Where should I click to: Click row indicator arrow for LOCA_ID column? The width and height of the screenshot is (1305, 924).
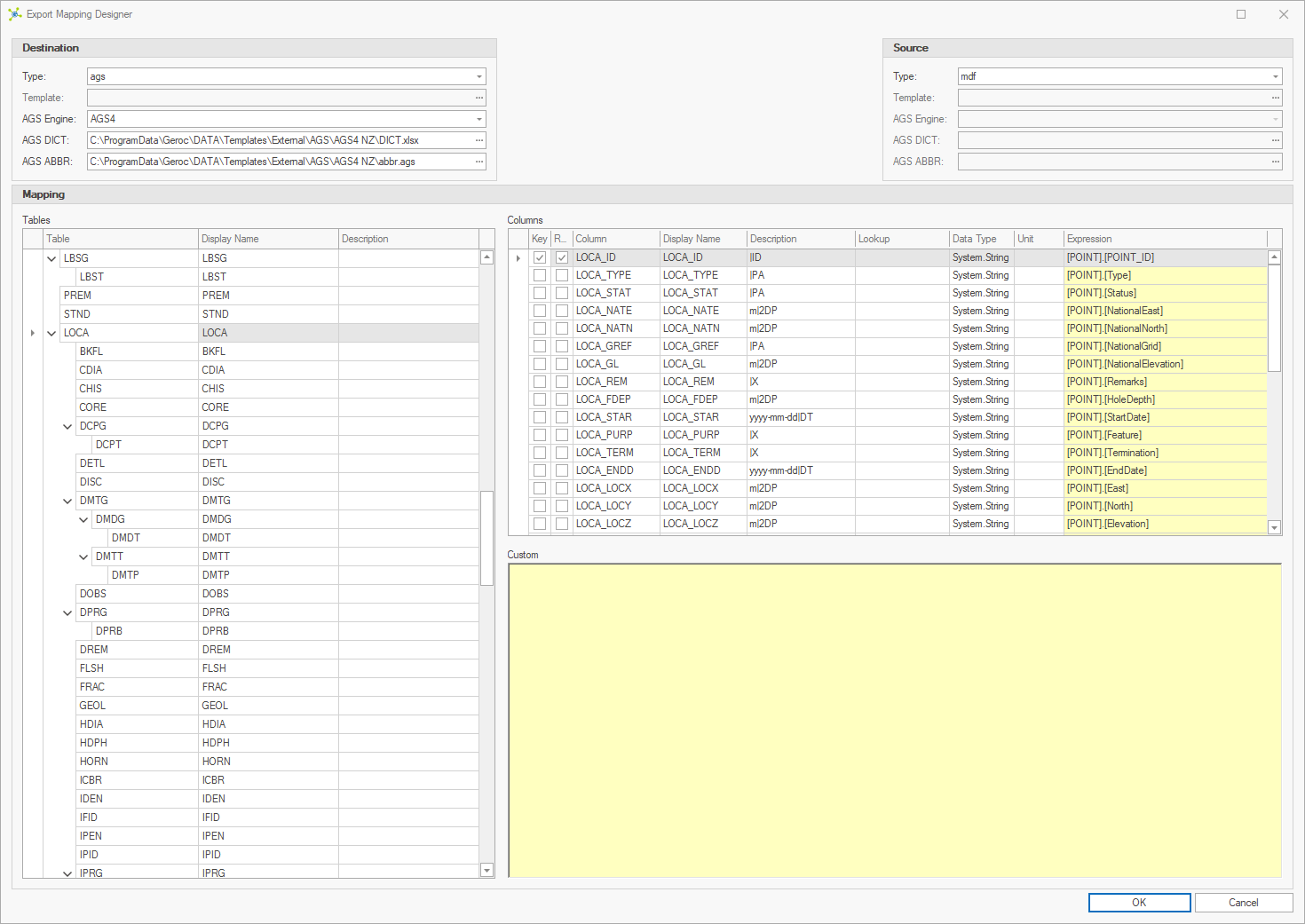point(518,257)
